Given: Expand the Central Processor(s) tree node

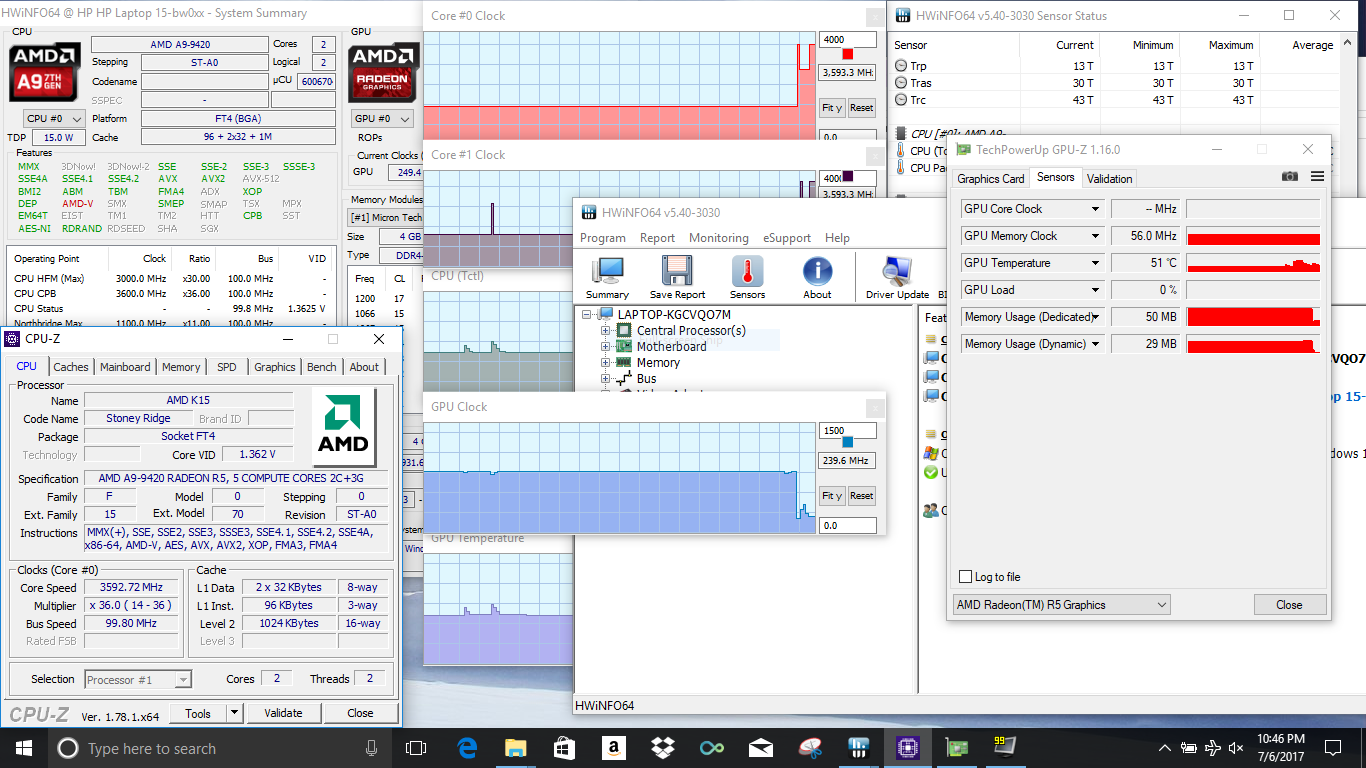Looking at the screenshot, I should point(605,331).
